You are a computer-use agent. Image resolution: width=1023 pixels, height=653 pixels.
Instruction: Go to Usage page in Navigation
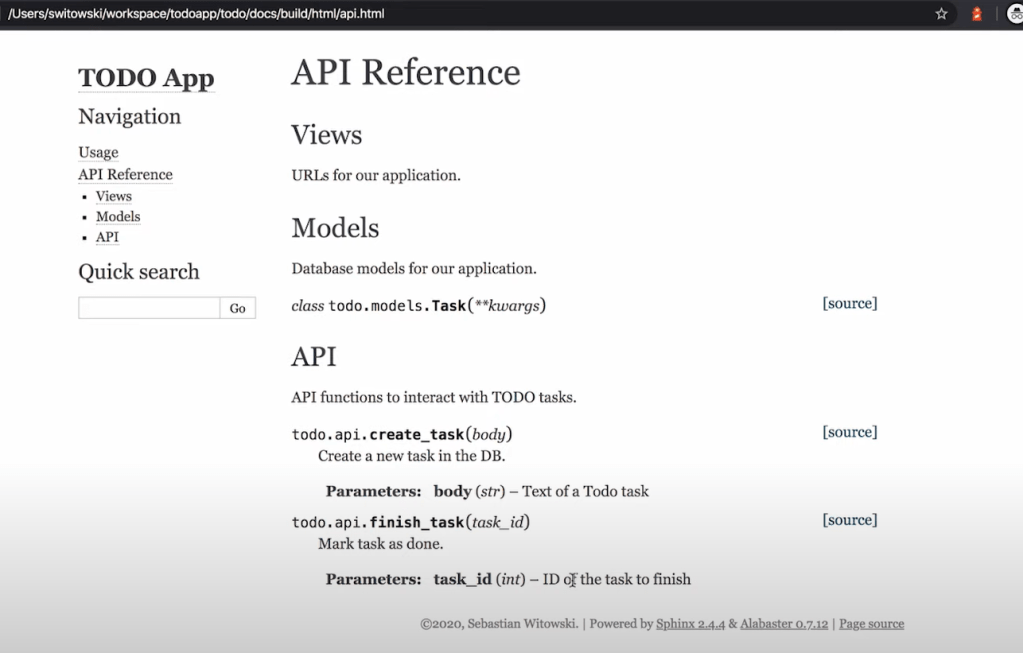click(98, 152)
